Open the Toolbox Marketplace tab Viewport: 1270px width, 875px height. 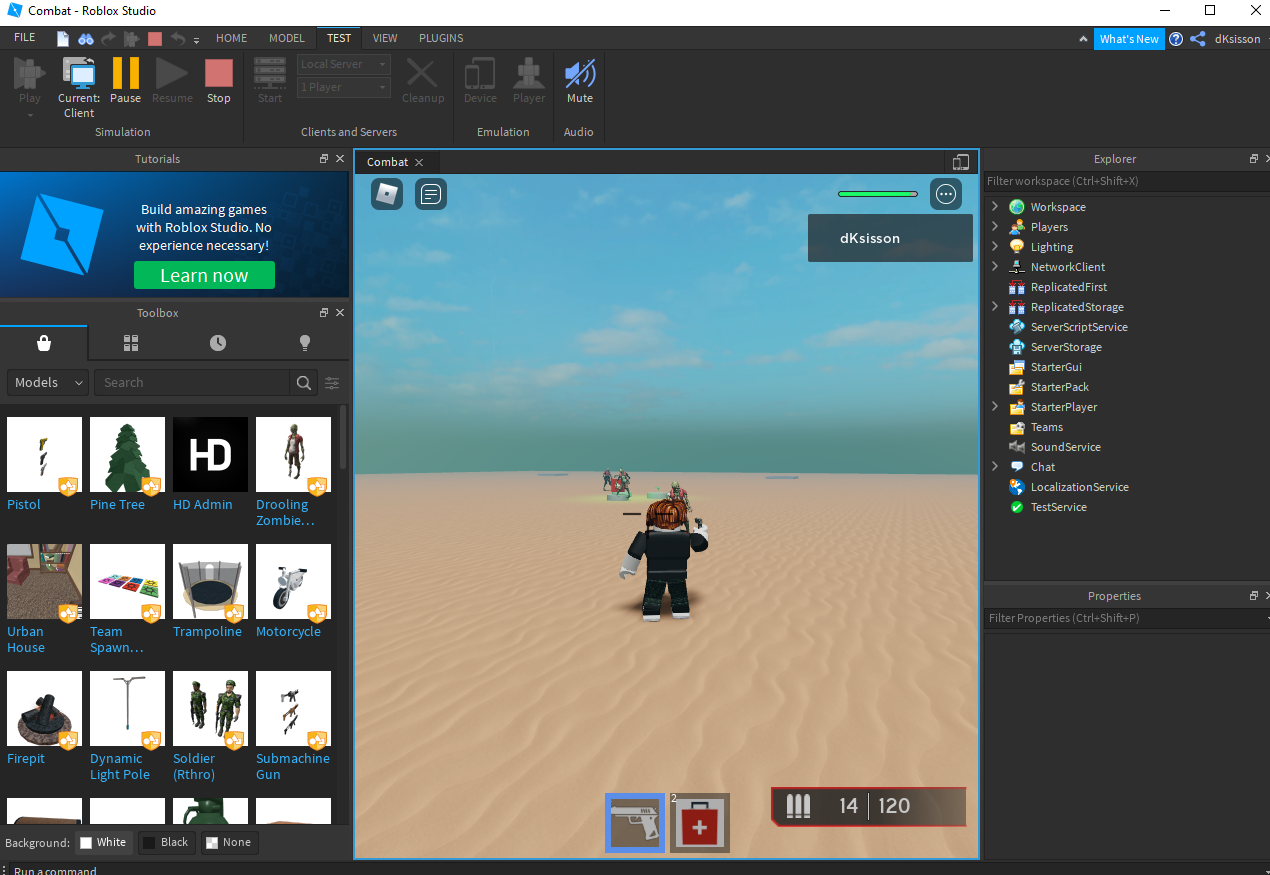click(x=44, y=343)
